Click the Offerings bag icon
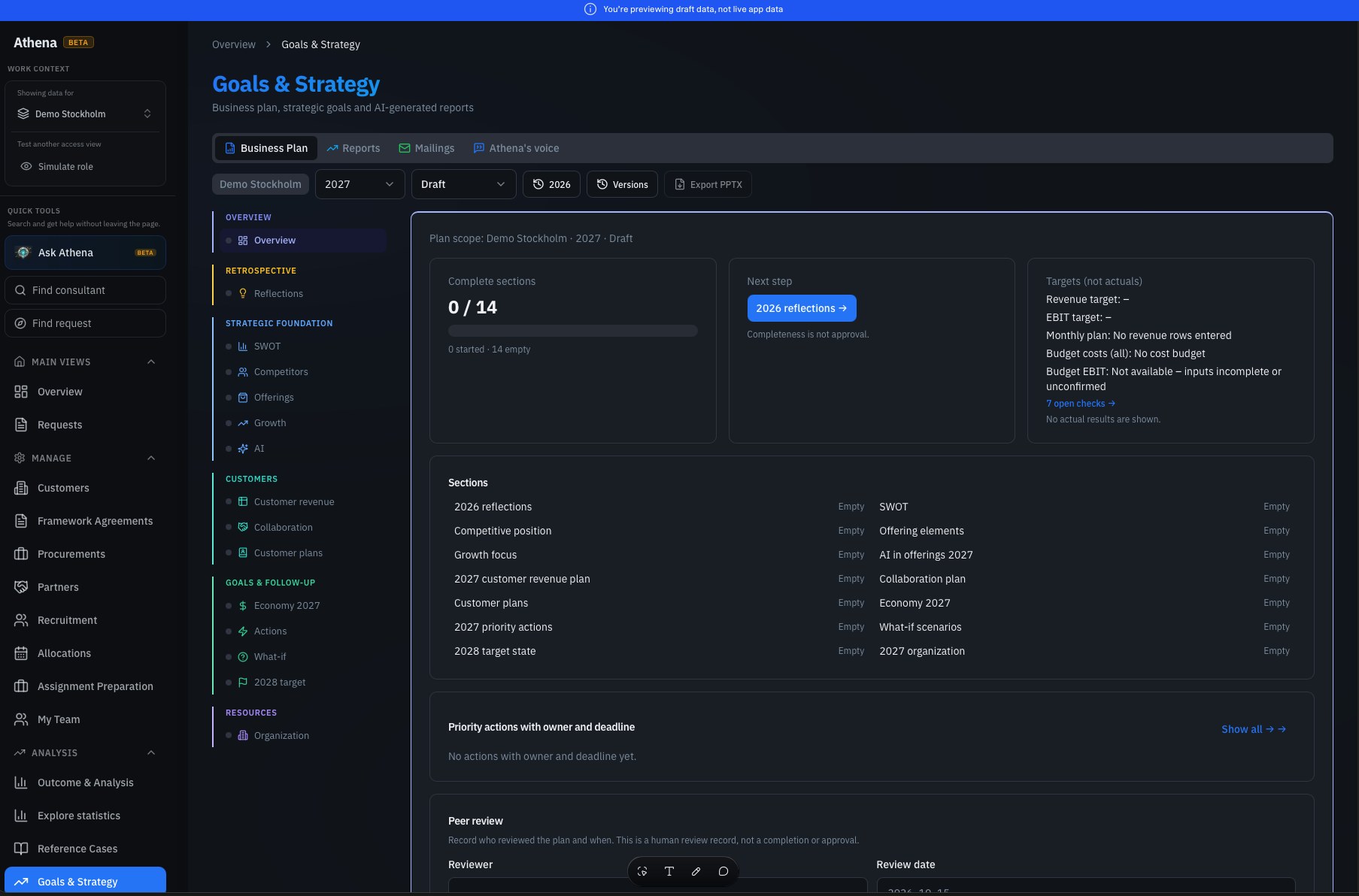This screenshot has width=1359, height=896. click(243, 398)
